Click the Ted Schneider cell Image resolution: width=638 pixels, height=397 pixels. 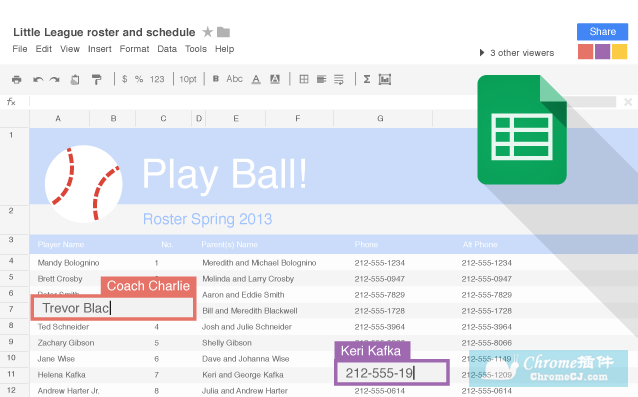(63, 327)
